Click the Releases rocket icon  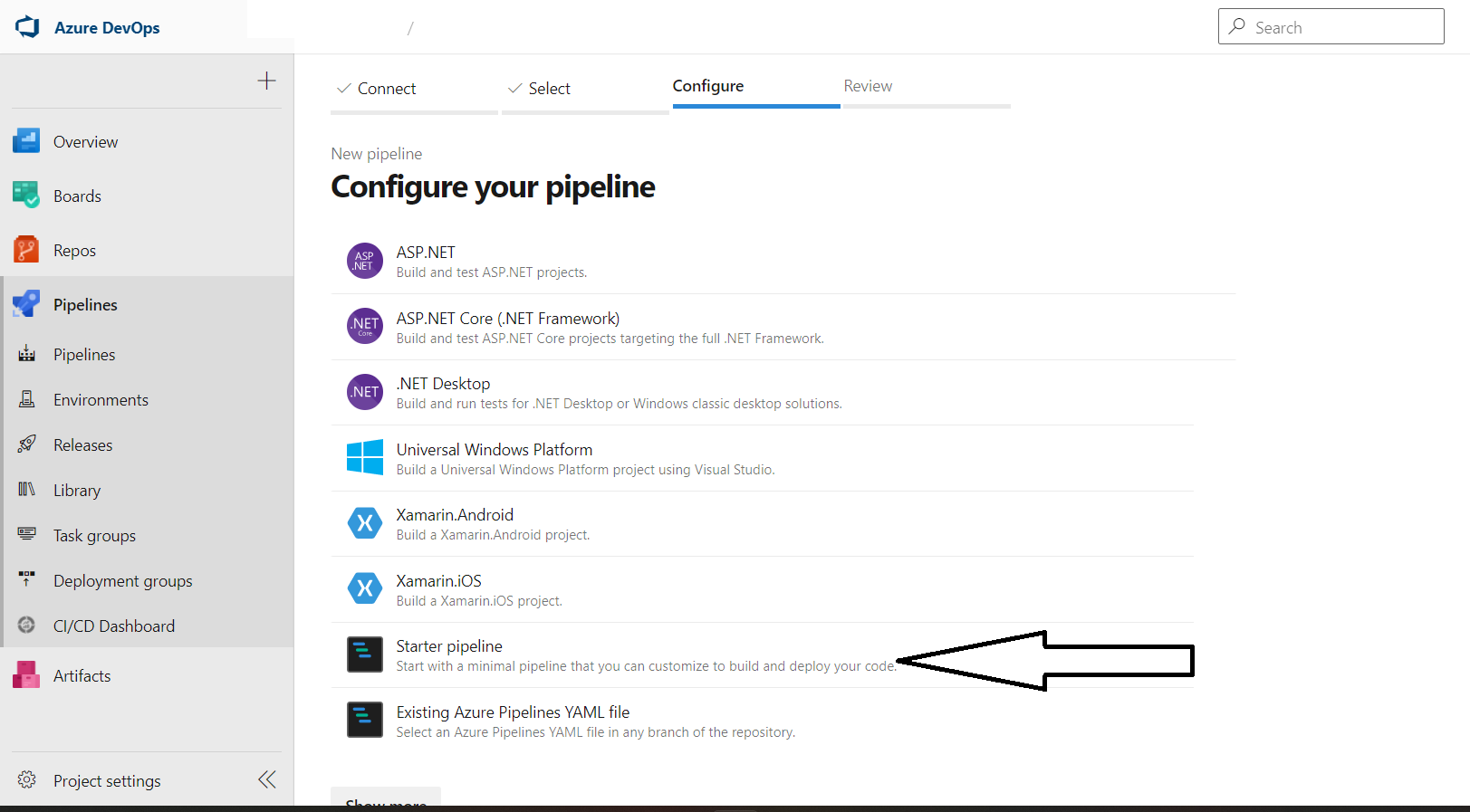(x=27, y=444)
